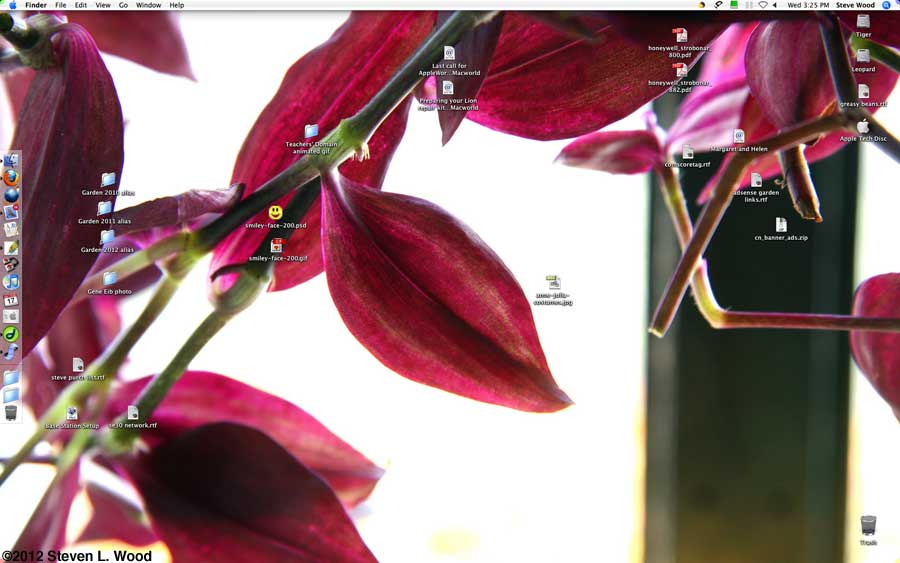Screen dimensions: 900x563
Task: Select honeywell_strobonar_800.pdf desktop icon
Action: coord(680,35)
